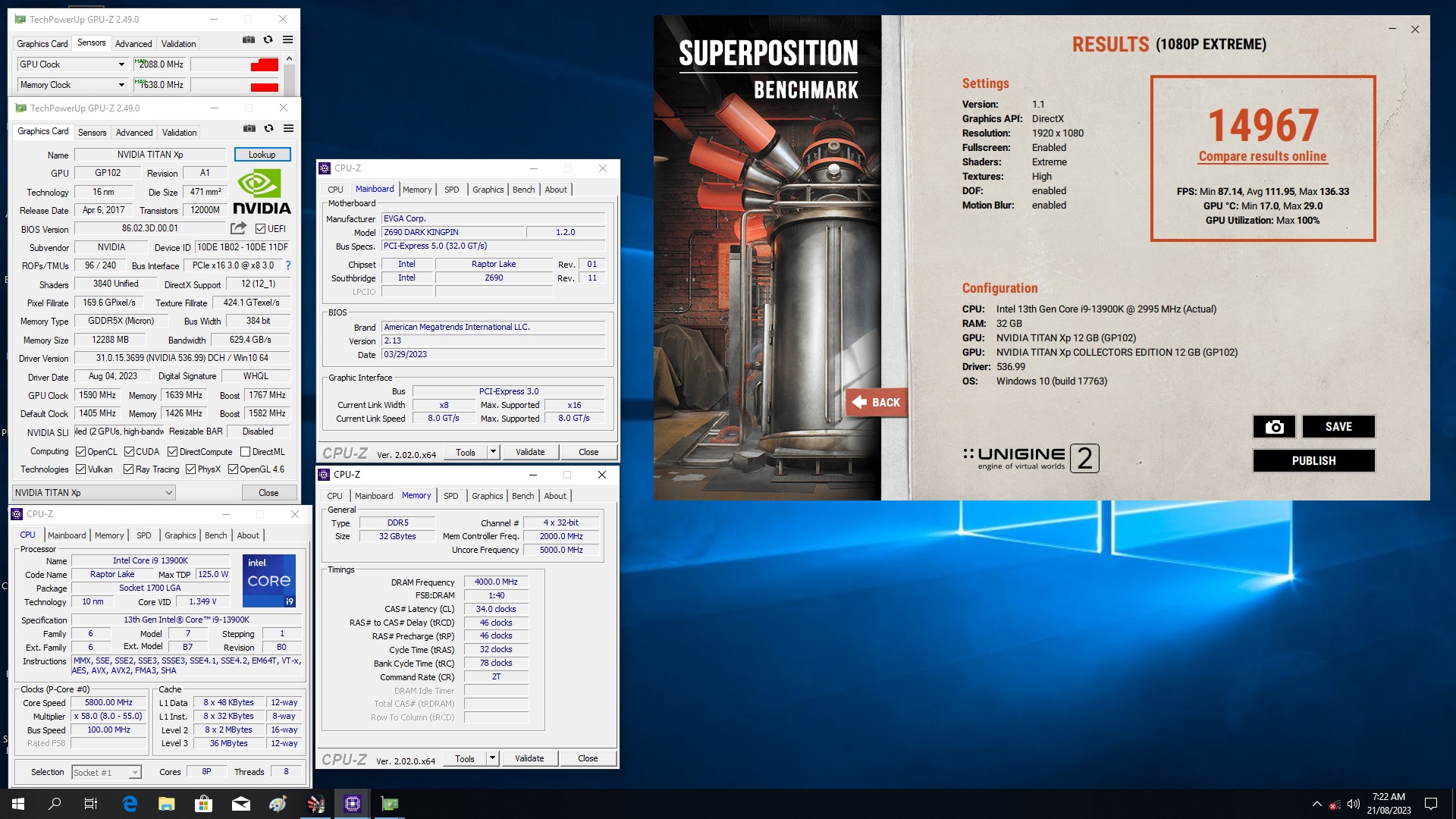1456x819 pixels.
Task: Click Tools button in Memory CPU-Z window
Action: point(465,758)
